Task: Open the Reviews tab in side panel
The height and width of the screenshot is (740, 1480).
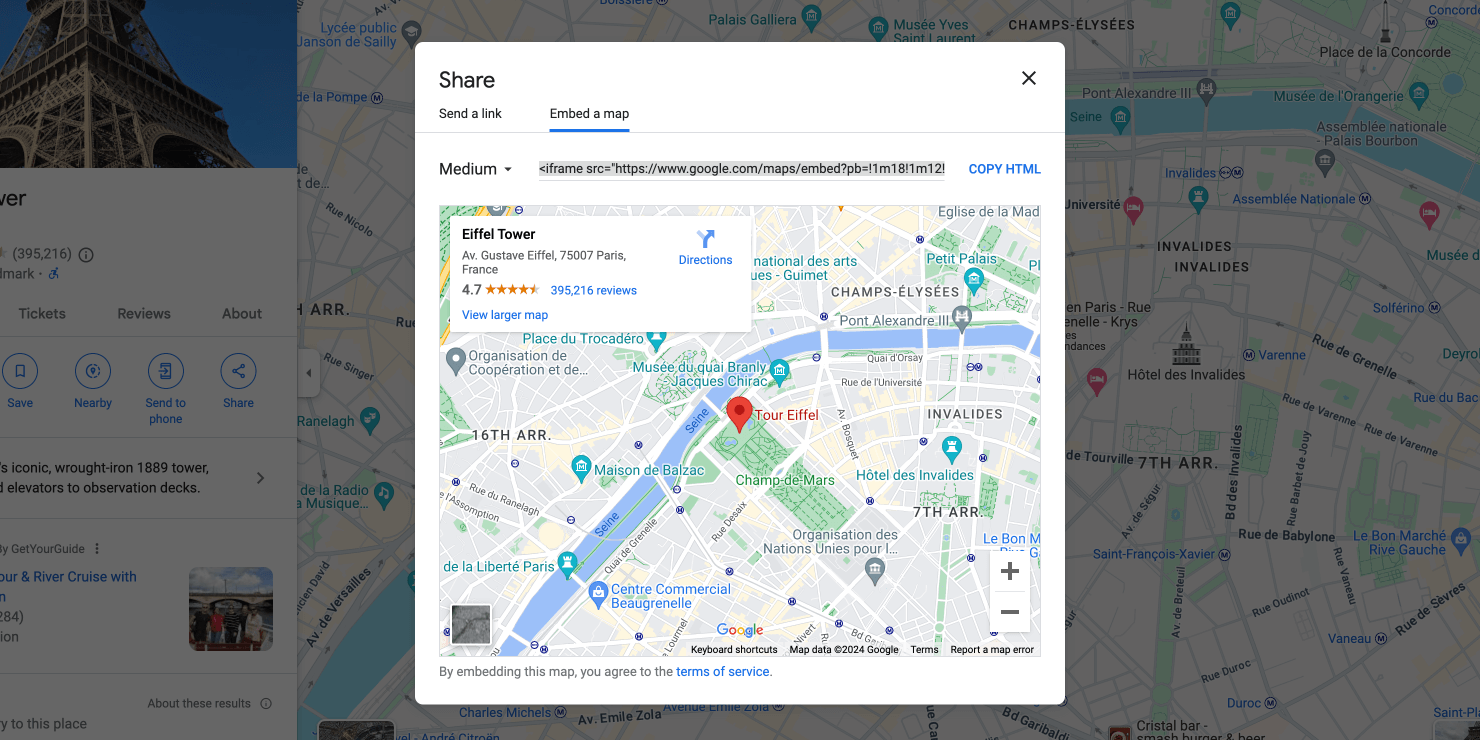Action: click(144, 313)
